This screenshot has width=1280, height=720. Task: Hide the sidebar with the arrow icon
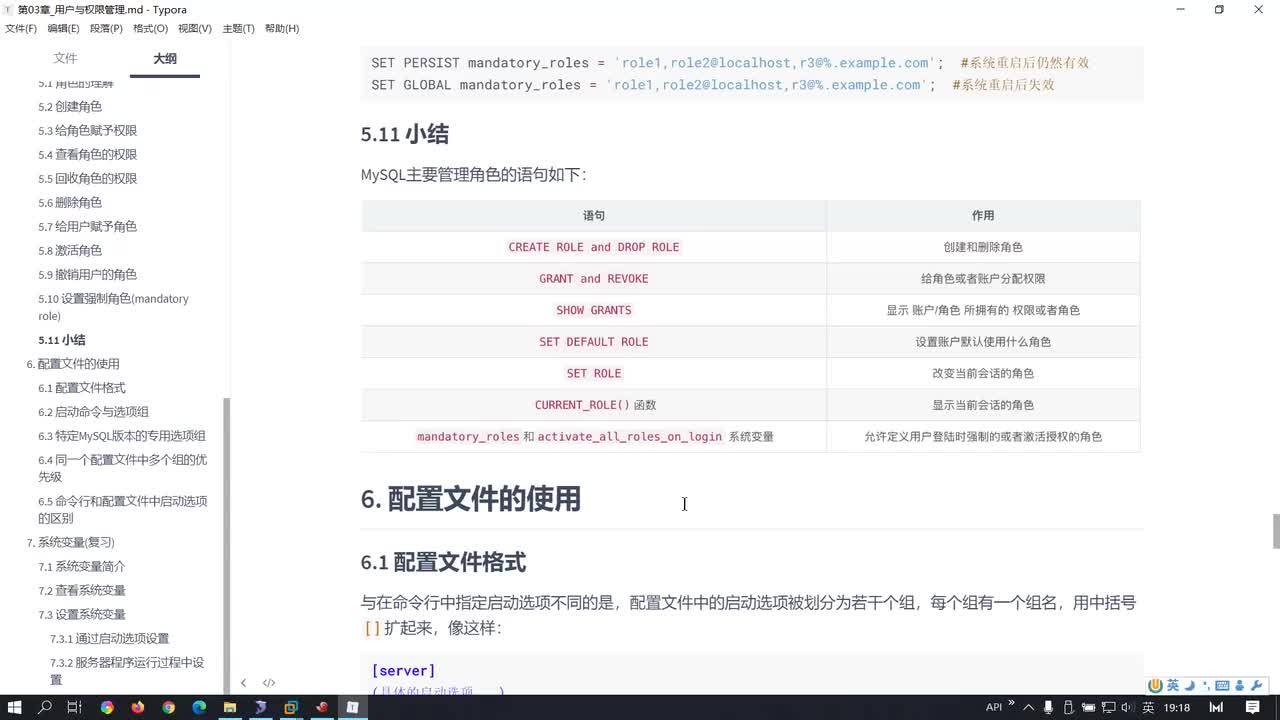click(243, 683)
